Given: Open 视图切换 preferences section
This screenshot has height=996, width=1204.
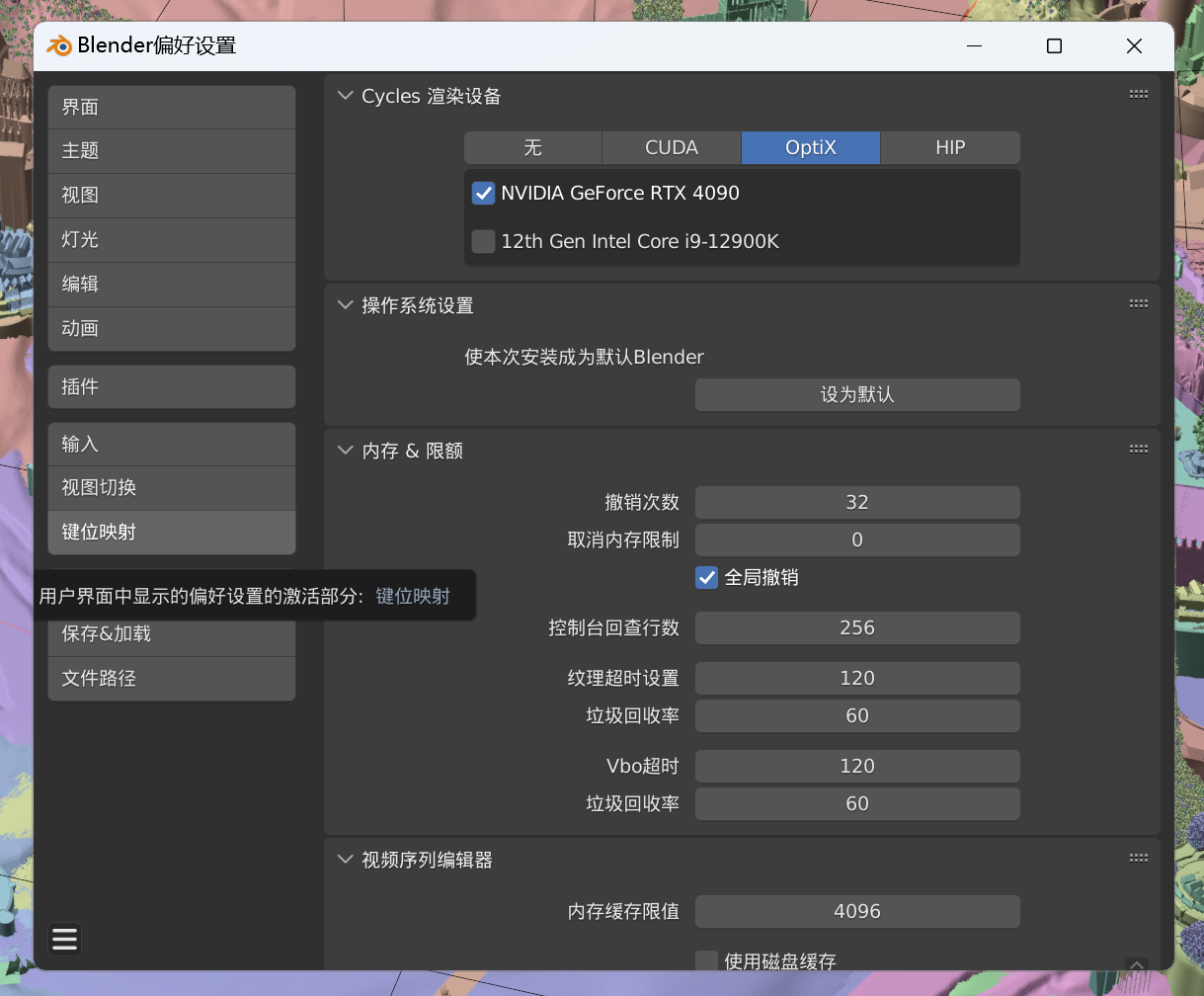Looking at the screenshot, I should (x=172, y=488).
